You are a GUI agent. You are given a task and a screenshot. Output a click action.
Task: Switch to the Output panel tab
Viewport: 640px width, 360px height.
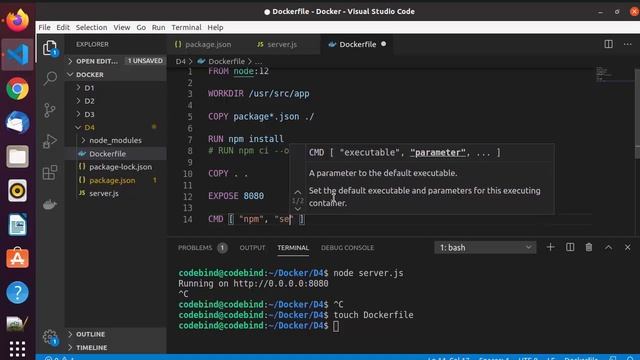click(252, 248)
